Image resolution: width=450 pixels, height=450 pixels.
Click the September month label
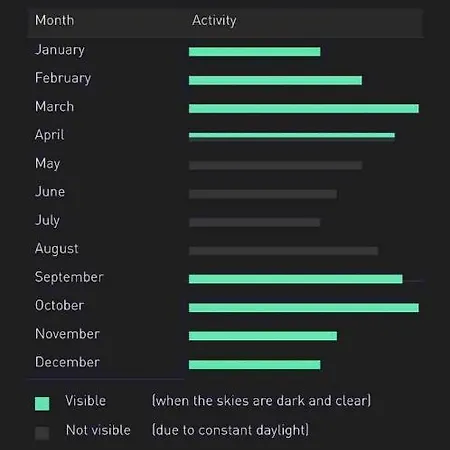point(69,277)
